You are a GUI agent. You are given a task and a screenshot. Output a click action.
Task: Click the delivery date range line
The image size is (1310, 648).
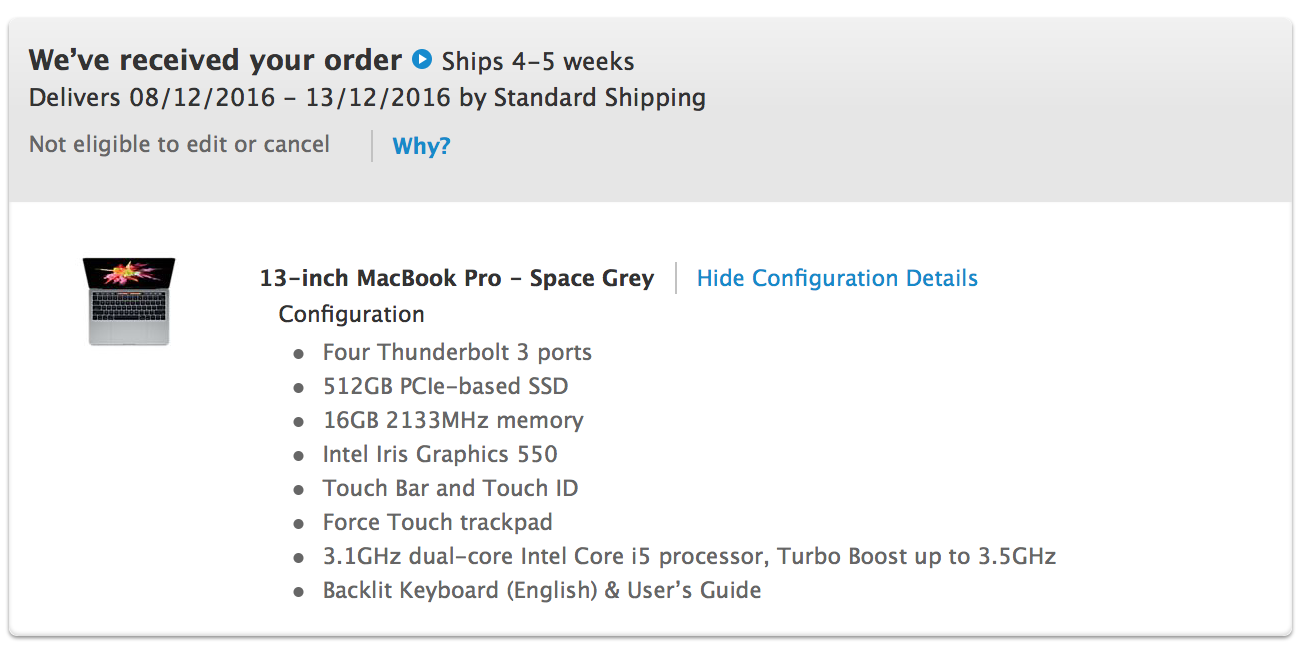coord(367,98)
